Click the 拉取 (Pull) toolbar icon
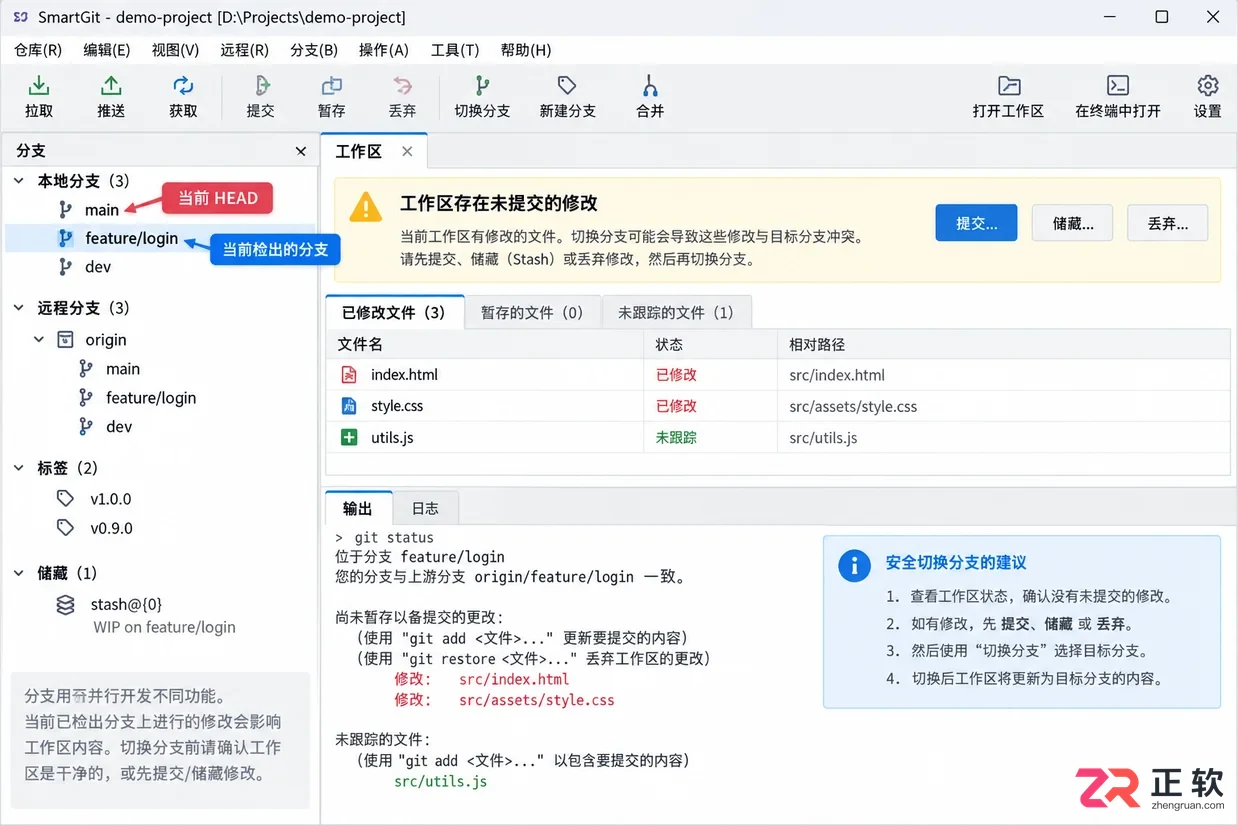Screen dimensions: 1238x825 click(38, 86)
